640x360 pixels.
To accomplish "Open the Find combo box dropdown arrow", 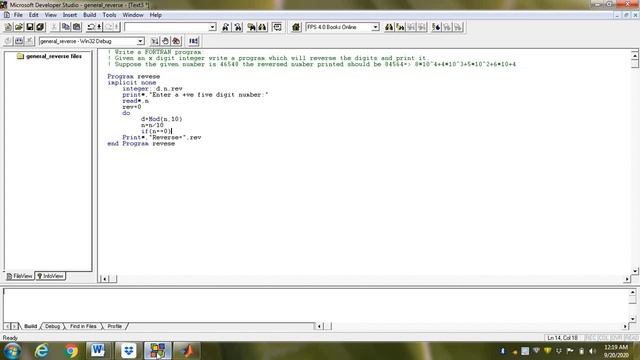I will tap(212, 27).
